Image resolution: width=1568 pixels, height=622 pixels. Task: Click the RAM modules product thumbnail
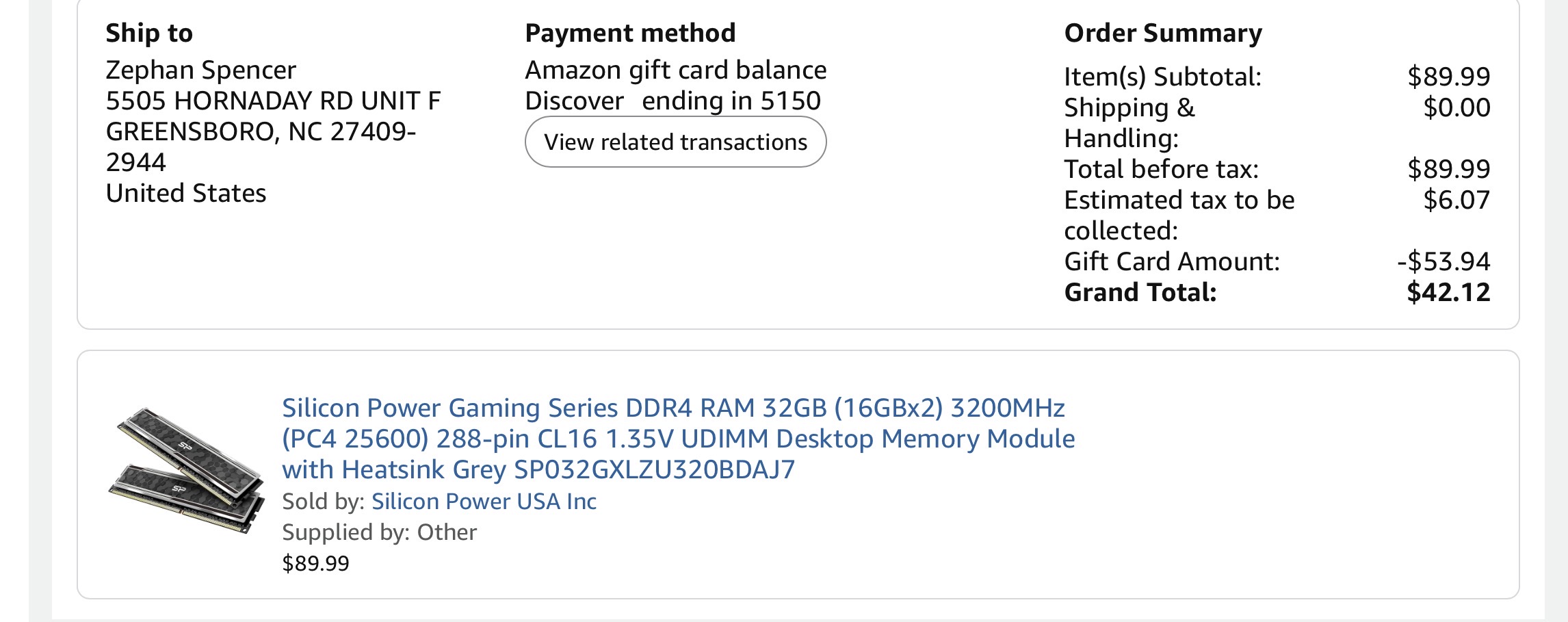click(186, 469)
